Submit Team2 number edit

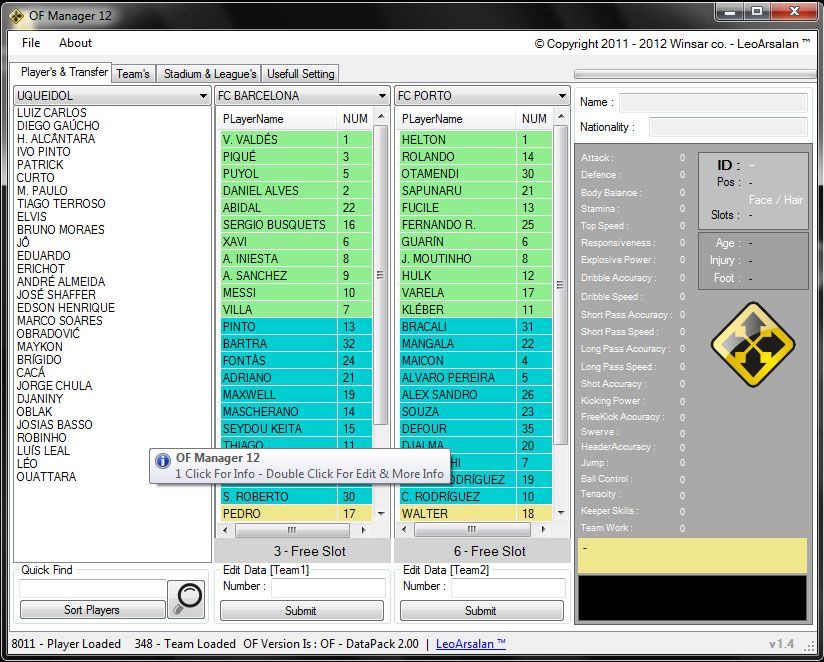pyautogui.click(x=481, y=610)
